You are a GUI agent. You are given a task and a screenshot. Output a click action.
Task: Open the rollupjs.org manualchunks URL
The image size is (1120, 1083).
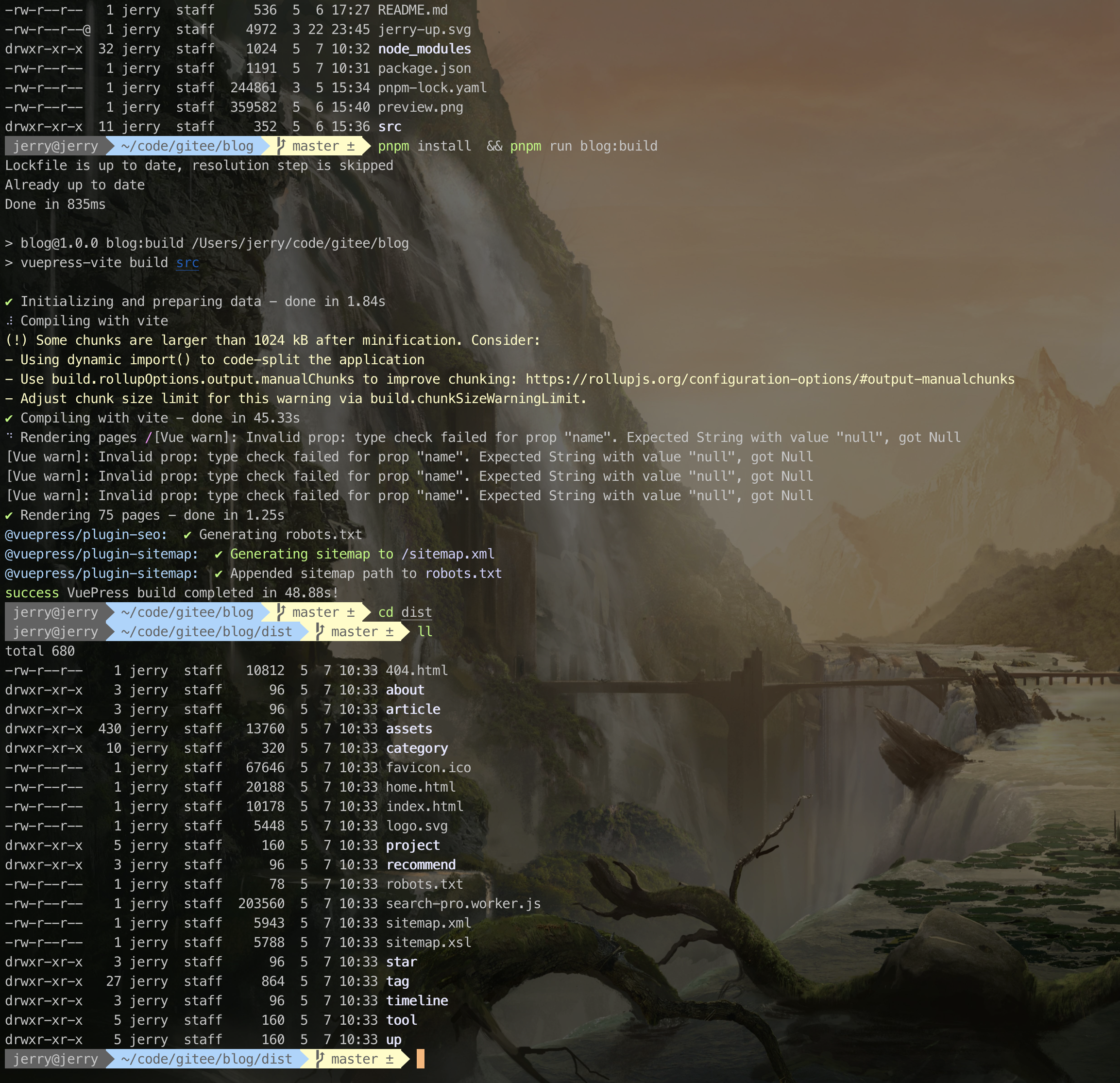pyautogui.click(x=770, y=379)
